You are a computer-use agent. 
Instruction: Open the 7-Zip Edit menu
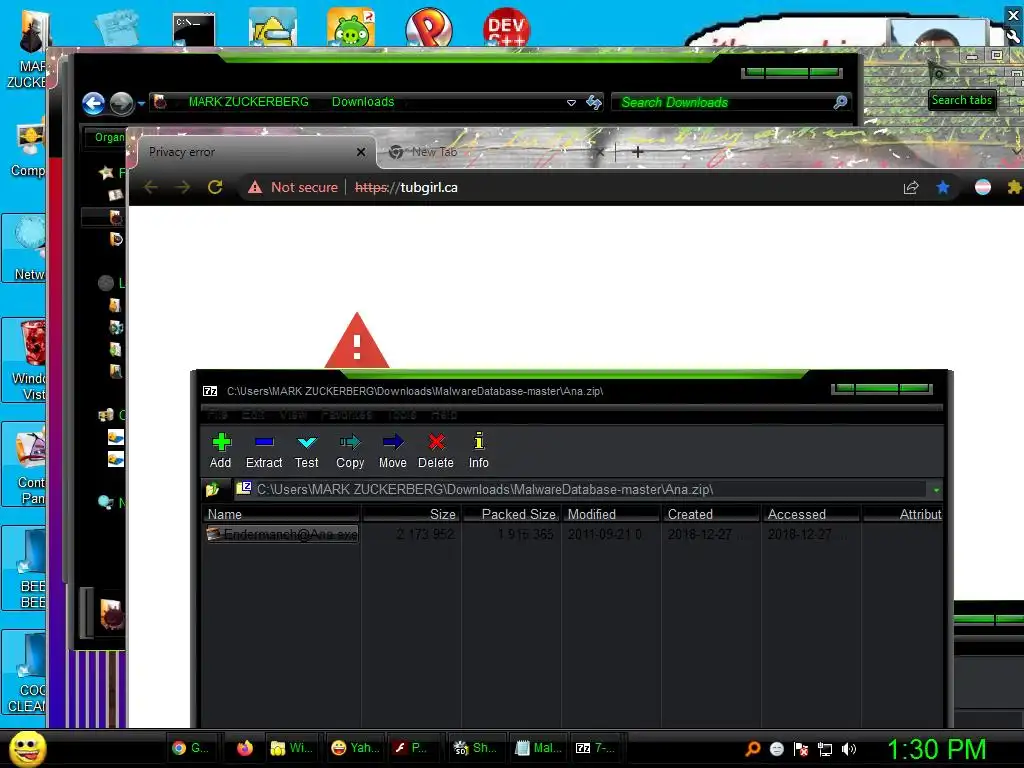tap(253, 415)
